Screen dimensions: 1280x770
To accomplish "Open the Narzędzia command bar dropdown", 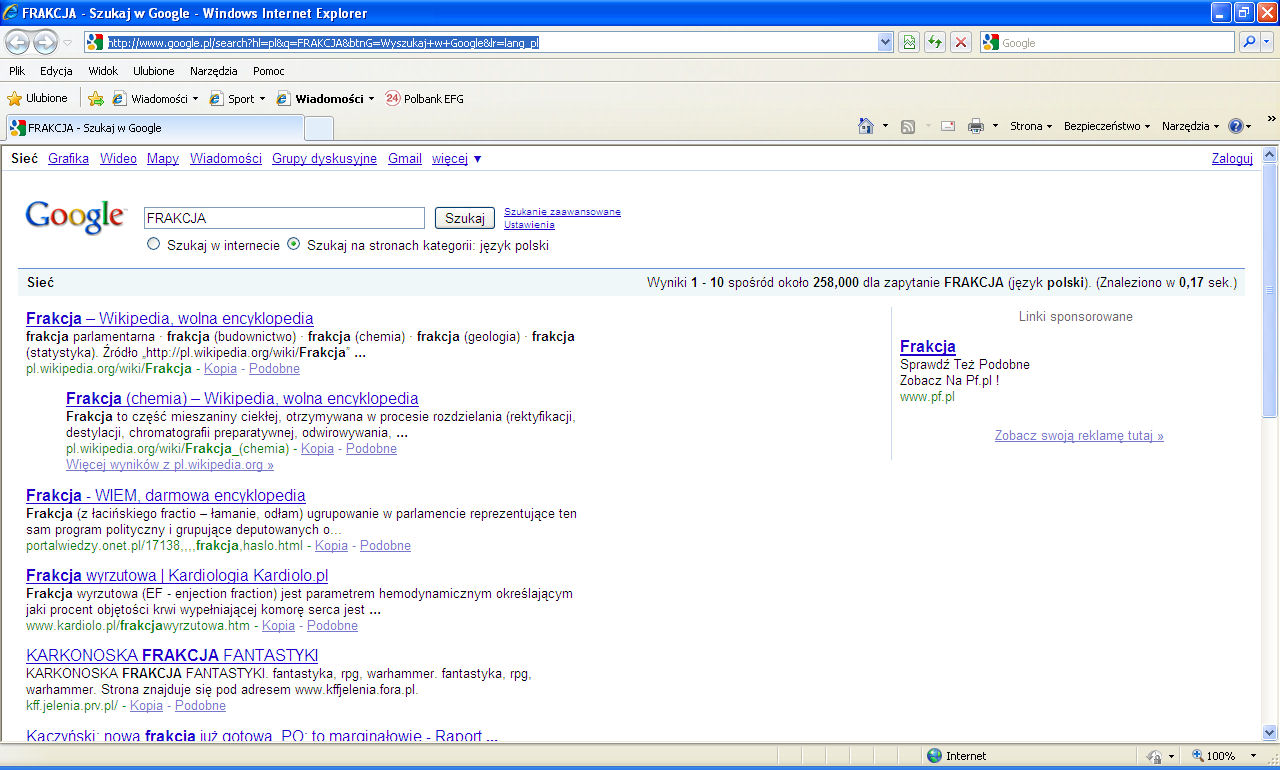I will (x=1191, y=126).
